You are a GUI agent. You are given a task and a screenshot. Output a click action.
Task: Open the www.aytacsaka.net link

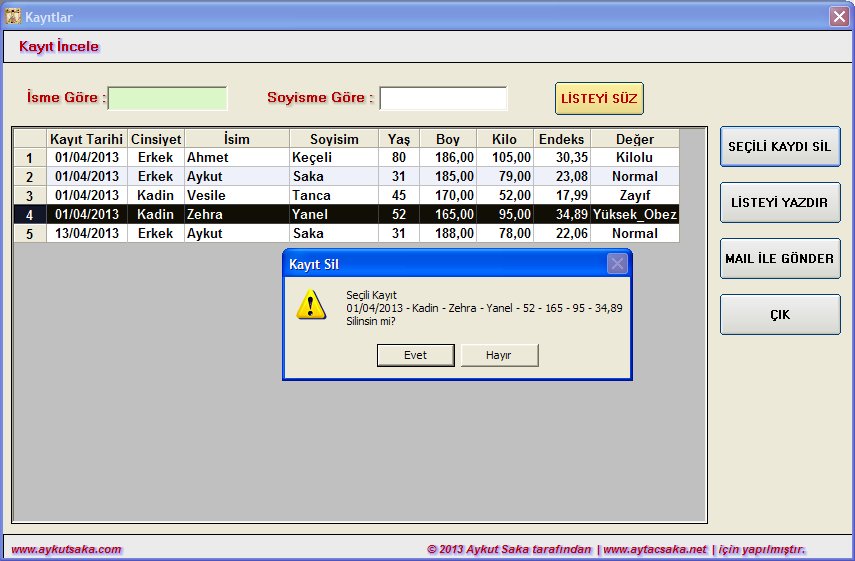(654, 549)
